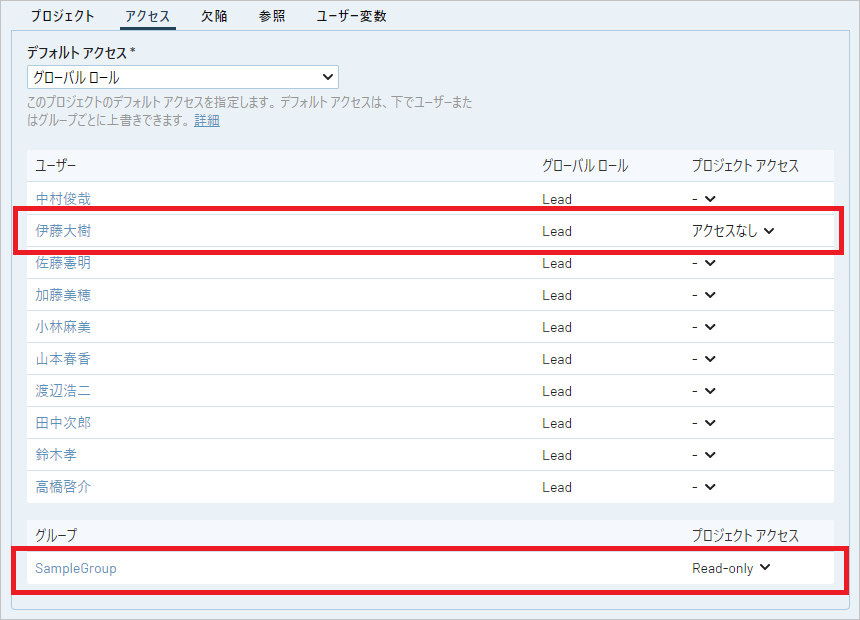Change 伊藤大樹's アクセスなし access dropdown
The image size is (860, 620).
point(733,231)
